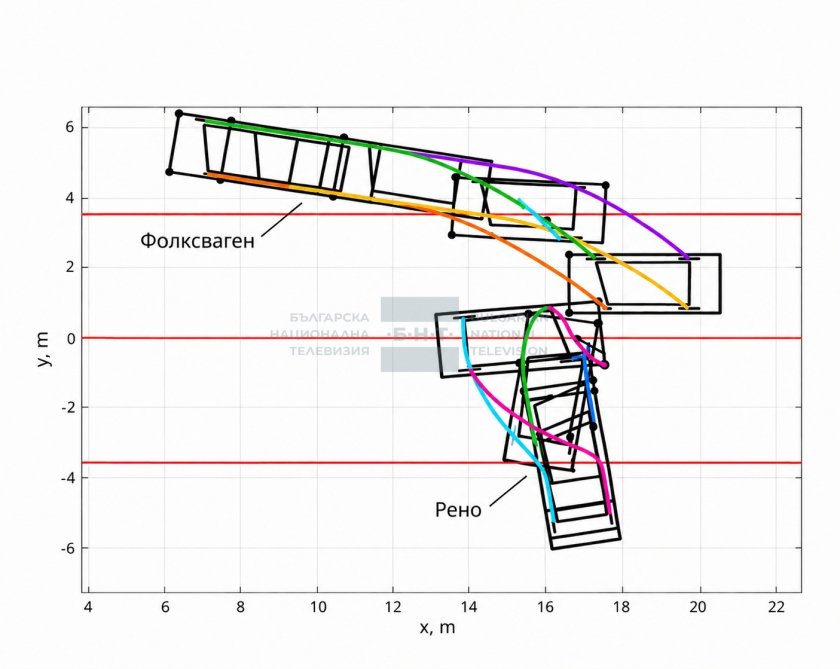Screen dimensions: 840x669
Task: Click the Фолксваген label text
Action: 197,240
